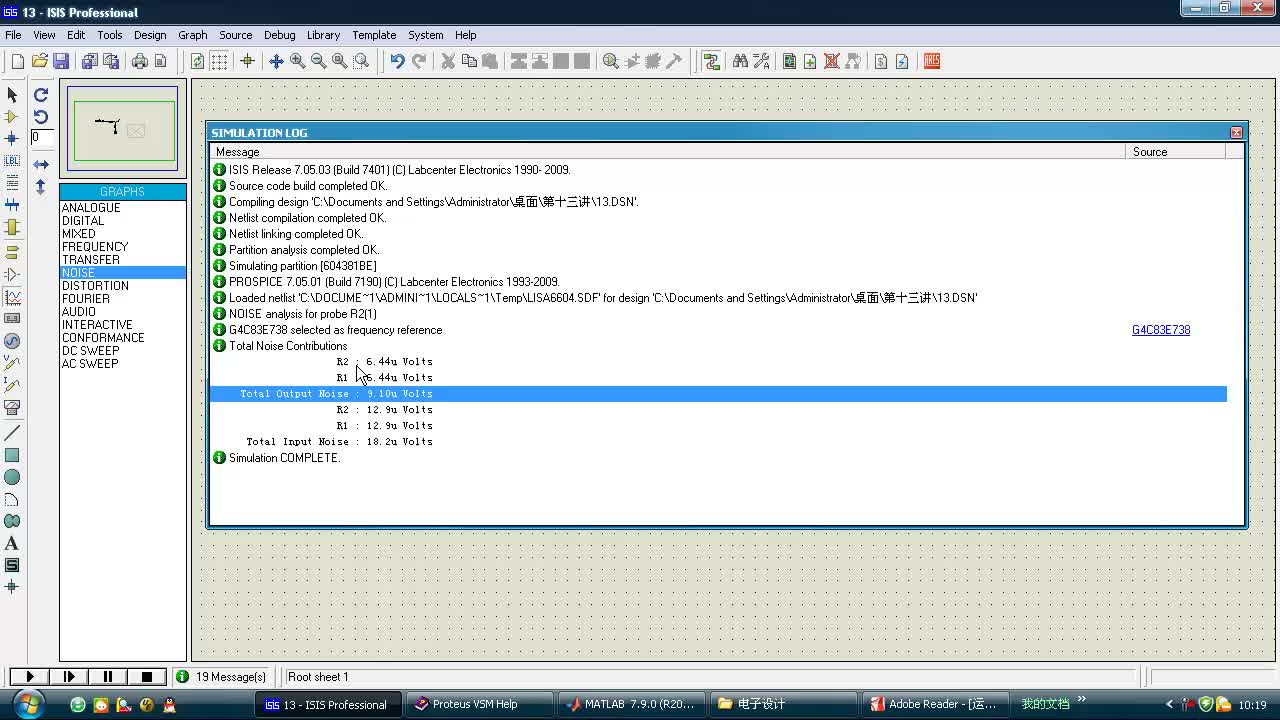Open the Library menu
Viewport: 1280px width, 720px height.
tap(323, 35)
